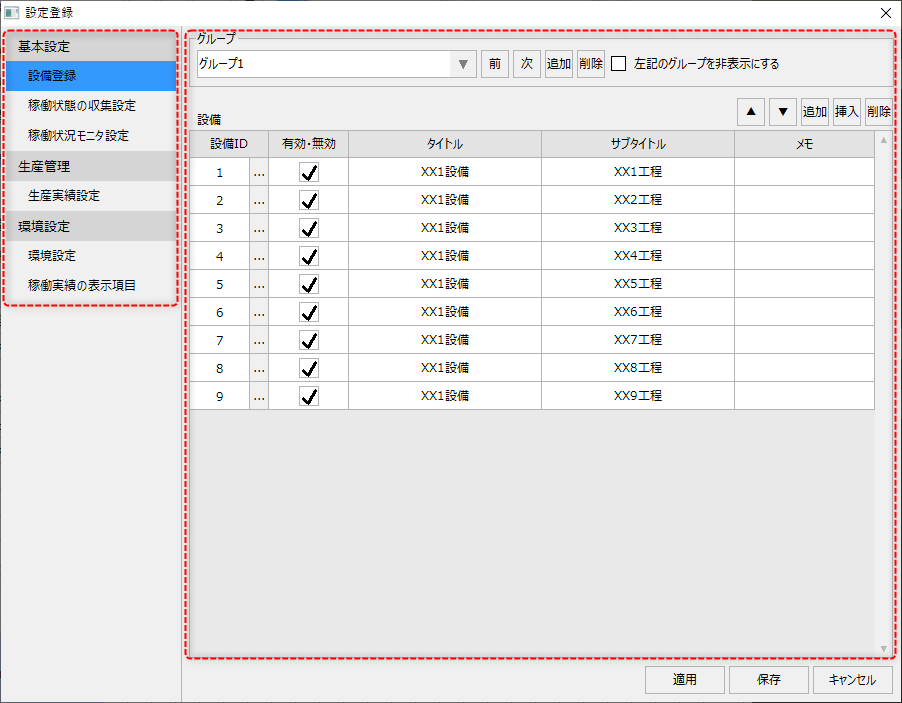Insert an equipment row with 挿入
The image size is (902, 703).
point(846,111)
